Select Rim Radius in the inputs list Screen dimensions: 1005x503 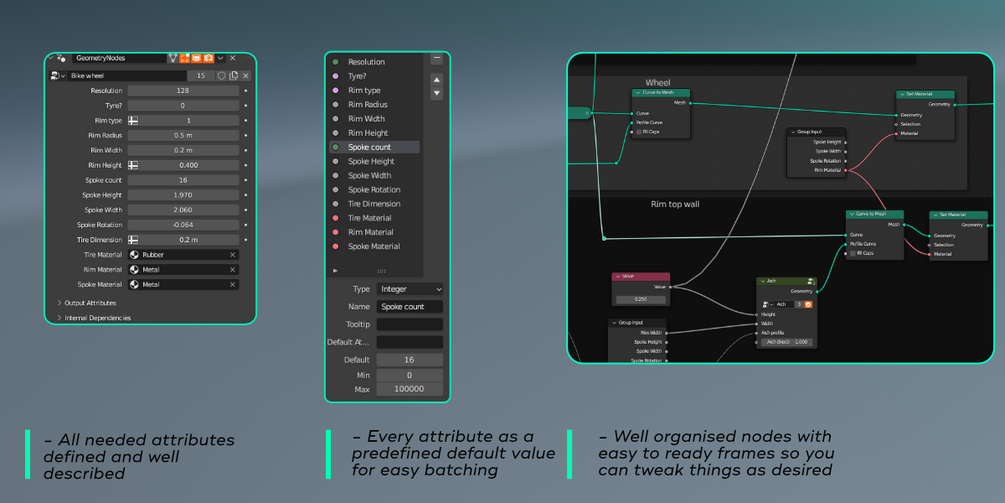point(374,104)
